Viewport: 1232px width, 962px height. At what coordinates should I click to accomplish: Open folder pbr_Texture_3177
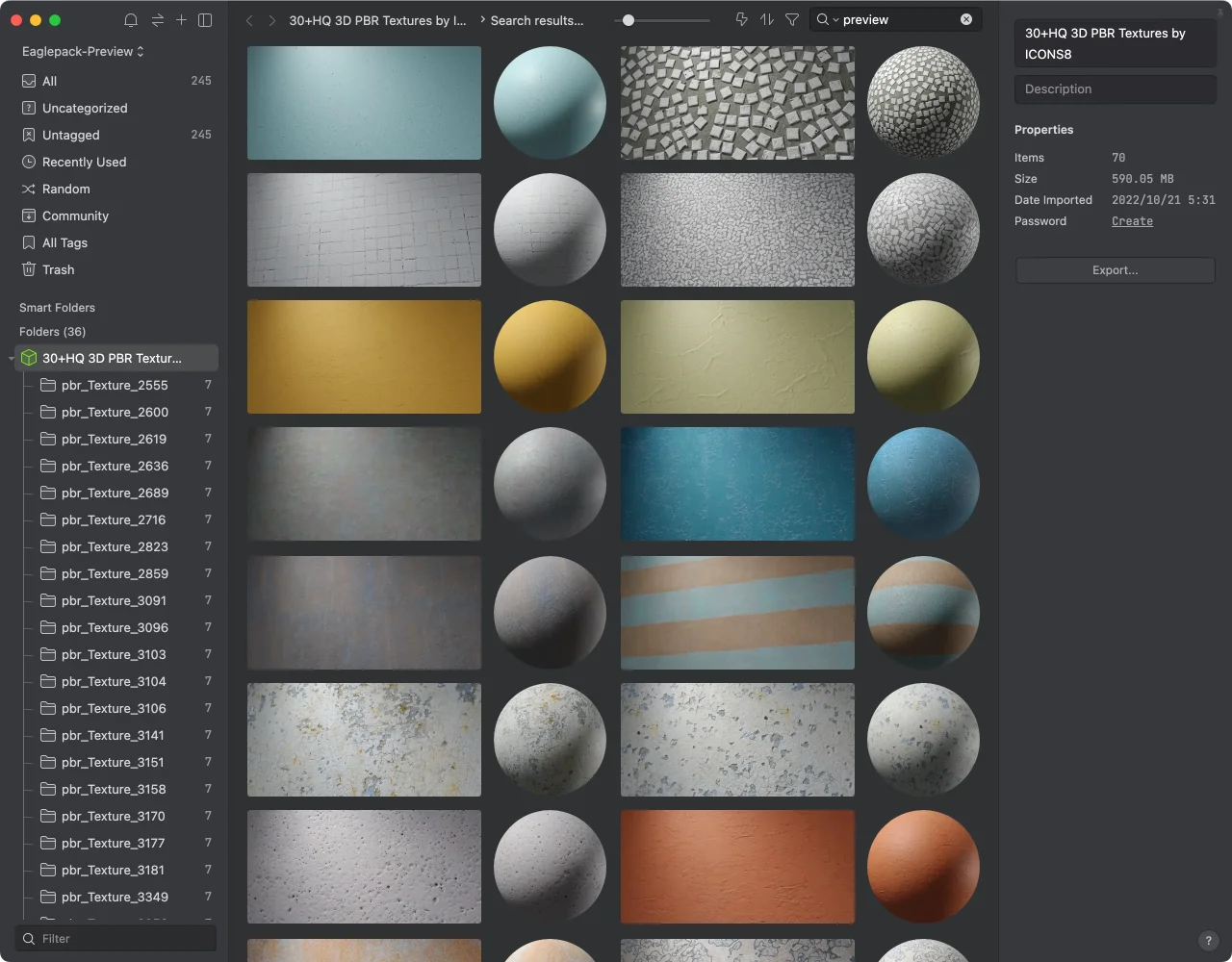(x=116, y=843)
